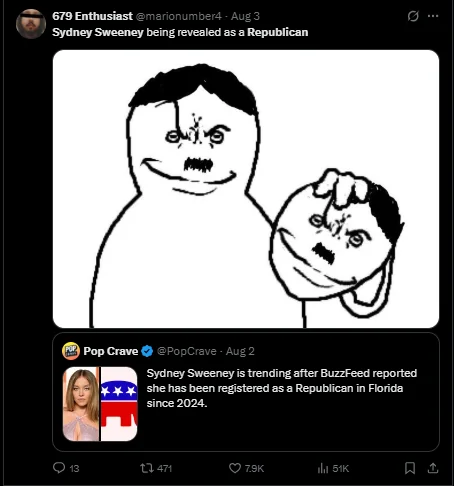Screen dimensions: 454x486
Task: Open 679 Enthusiast's profile avatar
Action: click(x=31, y=24)
